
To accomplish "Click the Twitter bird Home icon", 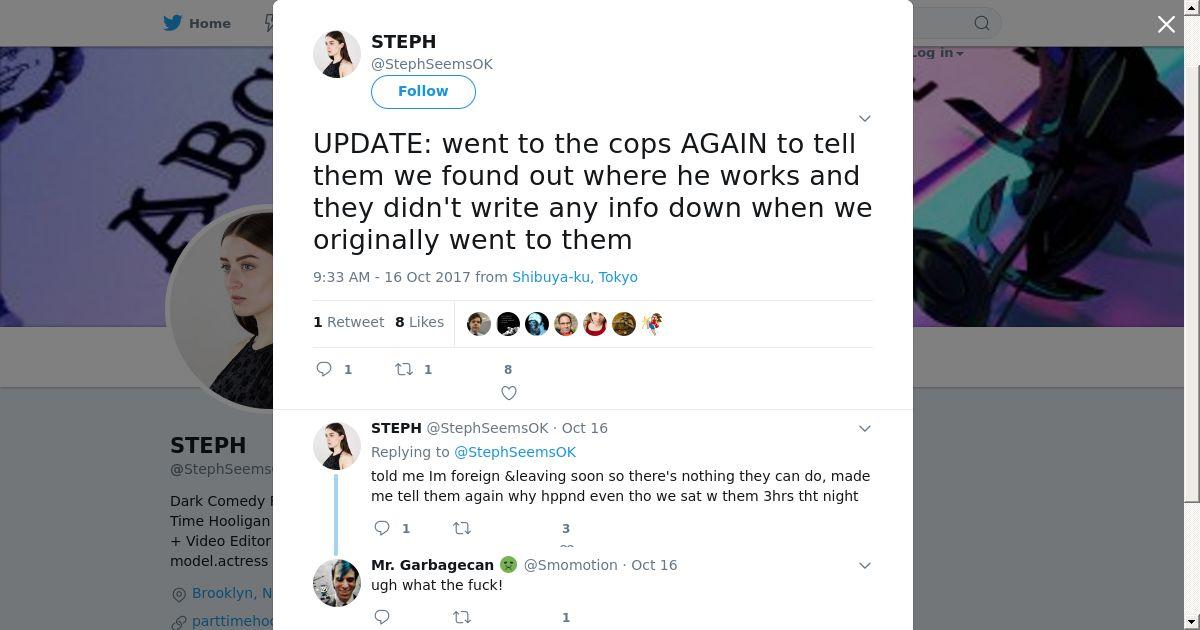I will 175,23.
